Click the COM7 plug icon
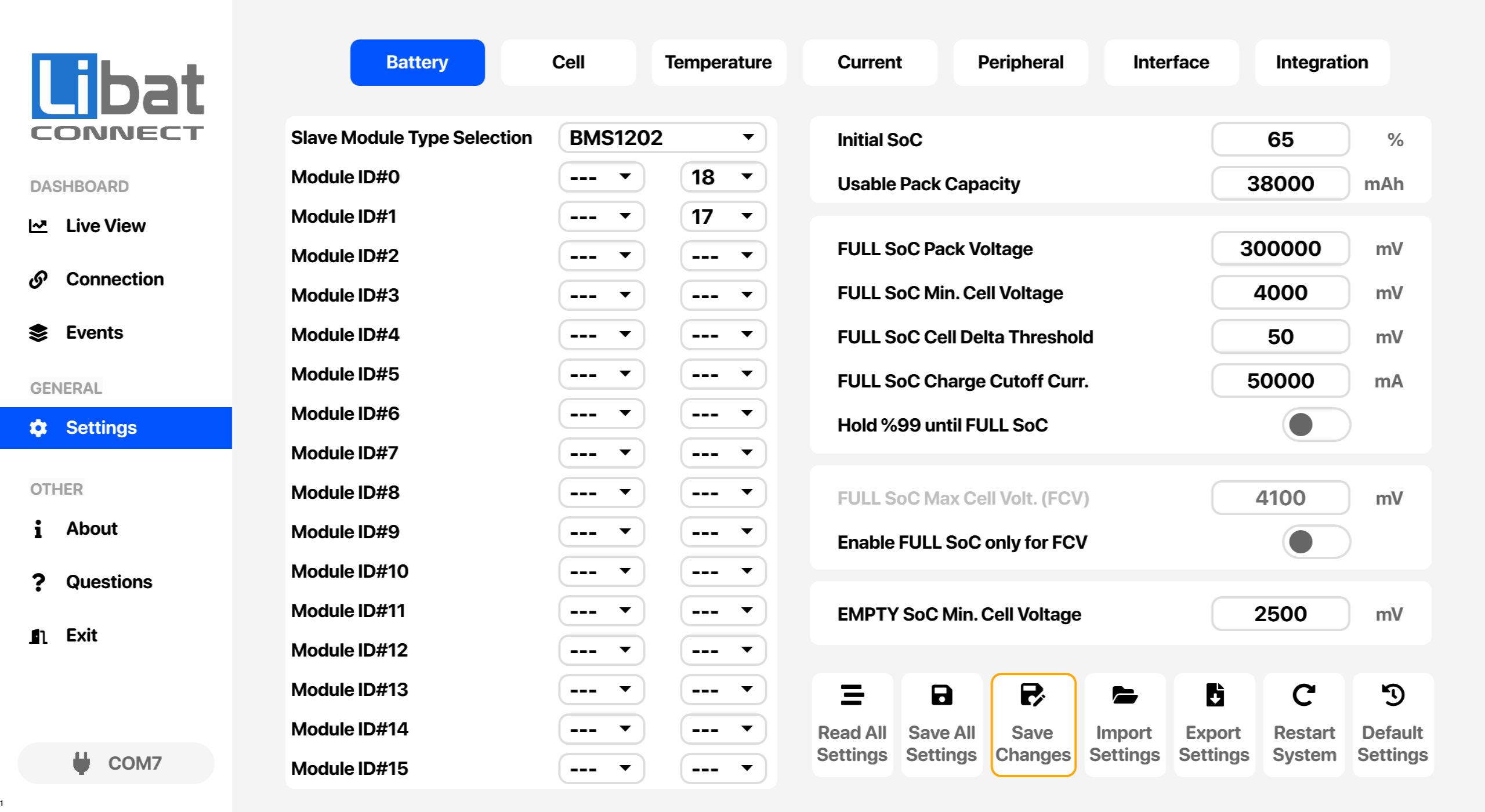Viewport: 1485px width, 812px height. pyautogui.click(x=81, y=763)
